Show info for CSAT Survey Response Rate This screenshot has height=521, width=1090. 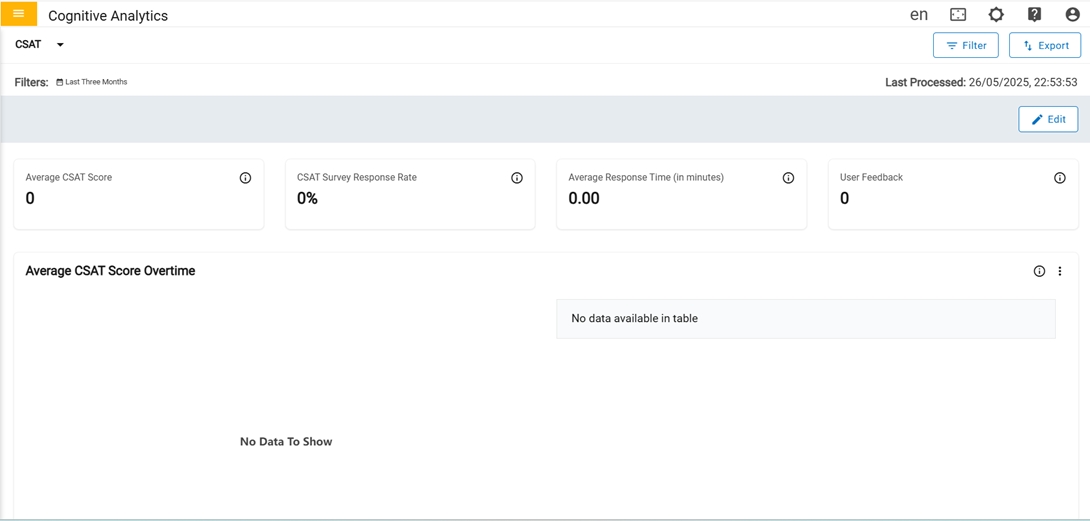click(x=517, y=178)
